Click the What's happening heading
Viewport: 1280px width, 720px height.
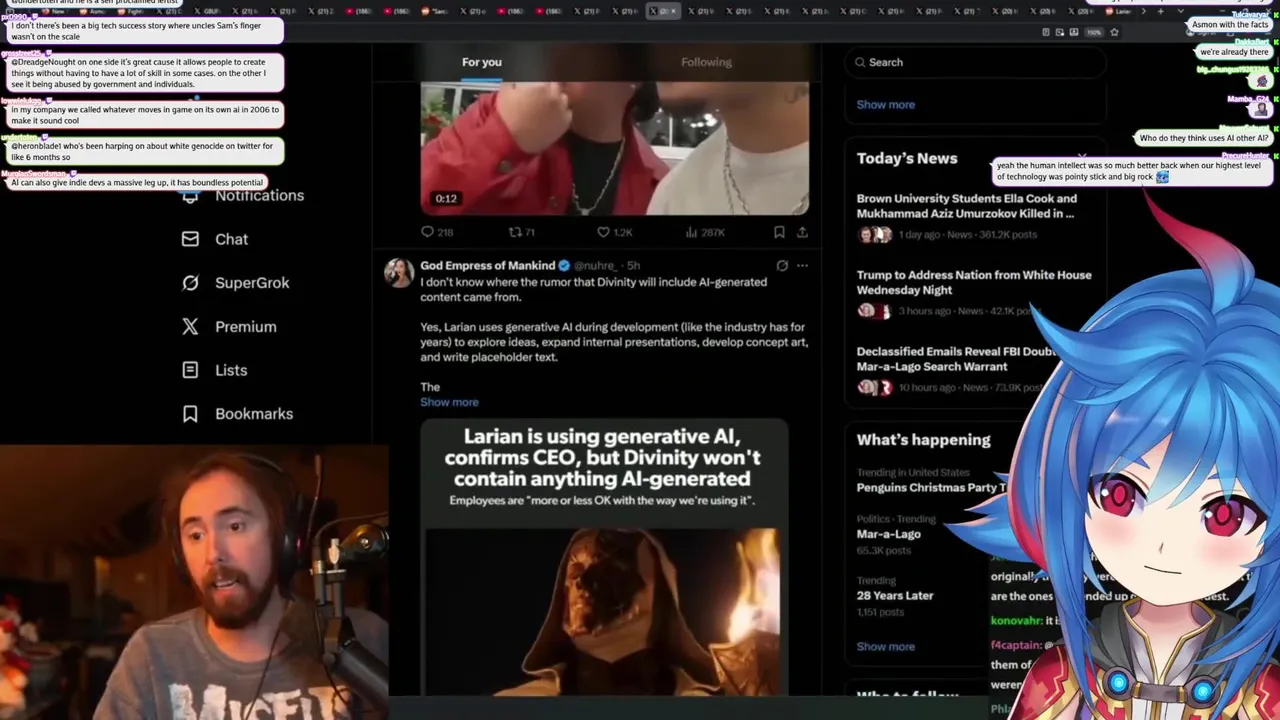click(x=923, y=440)
